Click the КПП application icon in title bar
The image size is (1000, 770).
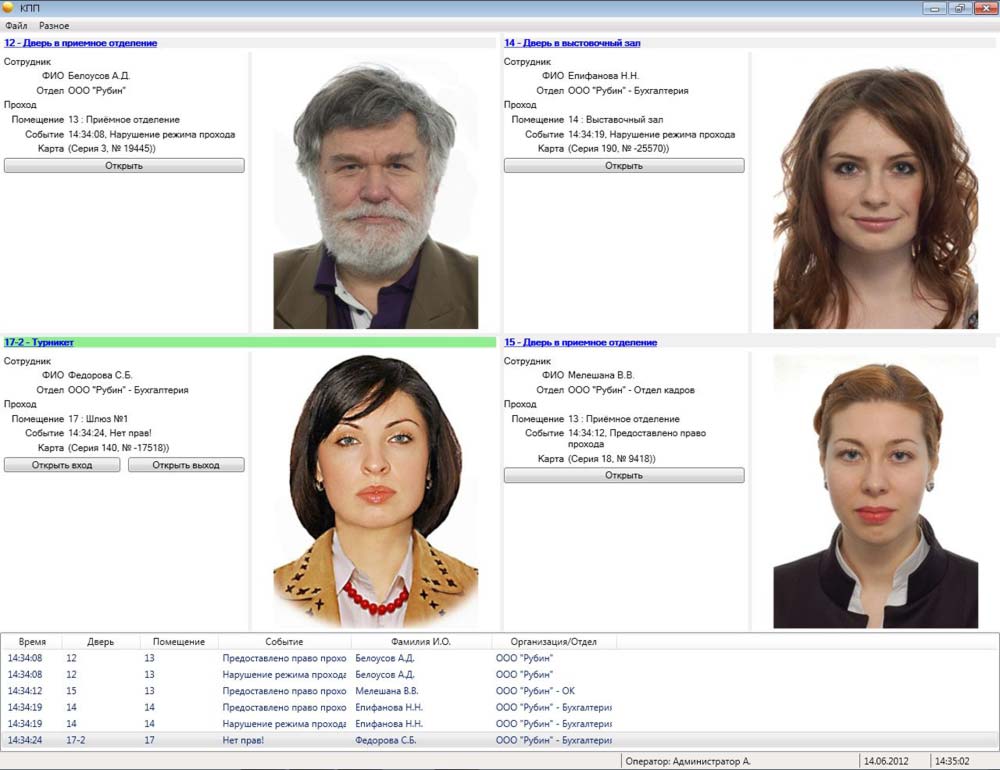tap(9, 8)
